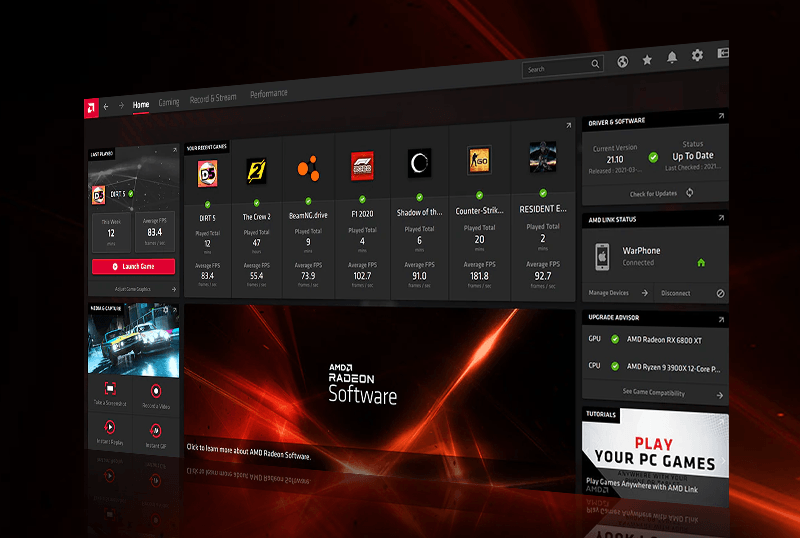The width and height of the screenshot is (800, 538).
Task: Click the search magnifier icon
Action: coord(595,64)
